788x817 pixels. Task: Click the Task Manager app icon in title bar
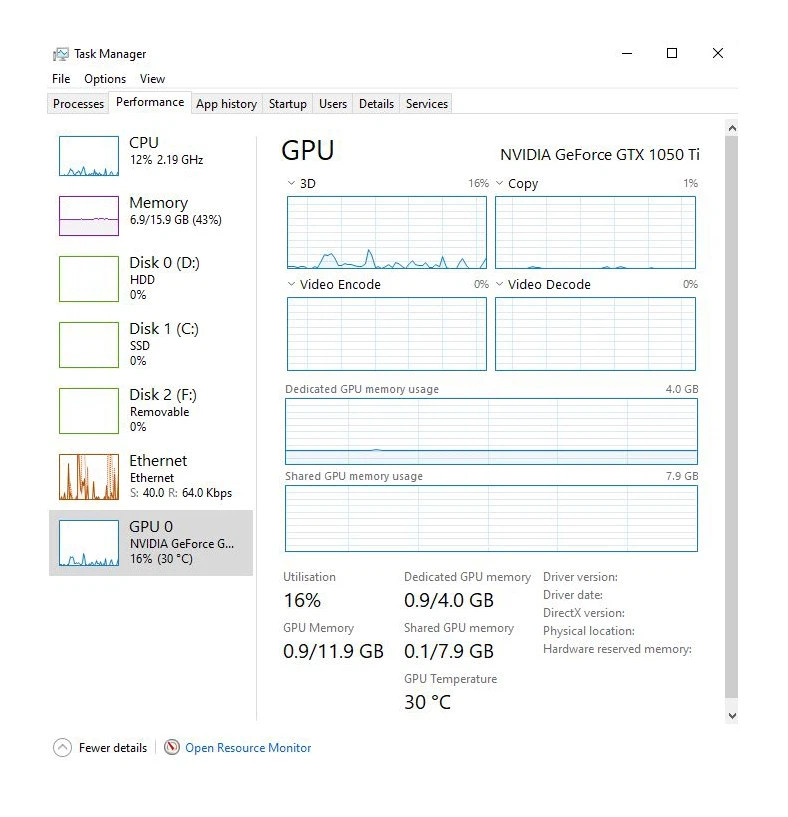(61, 54)
